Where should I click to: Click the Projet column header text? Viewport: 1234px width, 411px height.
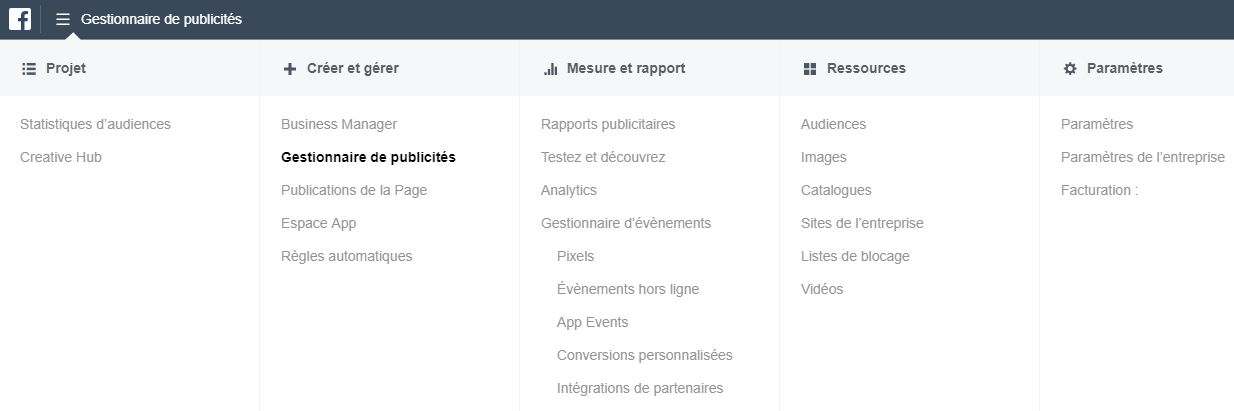(x=66, y=68)
